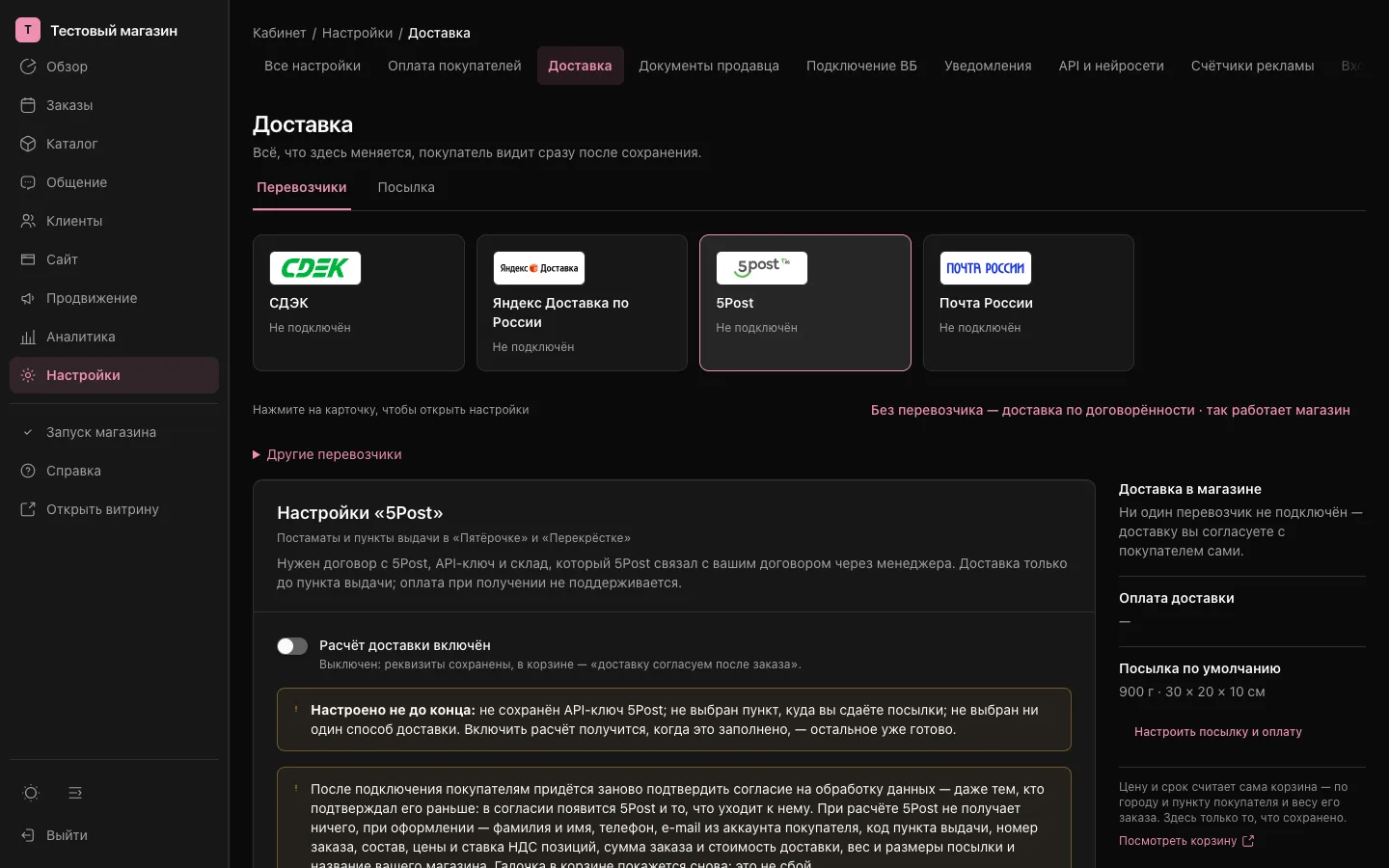Expand Другие перевозчики section
Viewport: 1389px width, 868px height.
[x=327, y=454]
